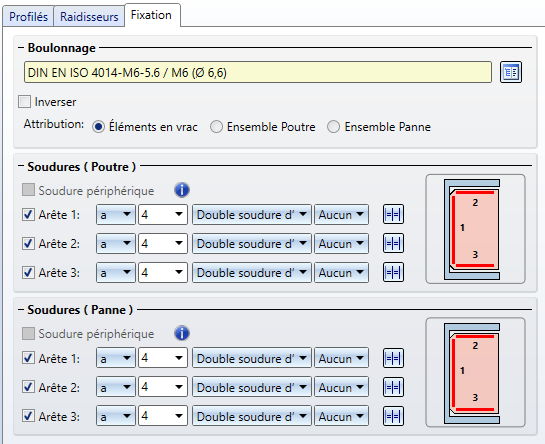The image size is (545, 444).
Task: Uncheck Arête 1 in Soudures Poutre
Action: (x=28, y=215)
